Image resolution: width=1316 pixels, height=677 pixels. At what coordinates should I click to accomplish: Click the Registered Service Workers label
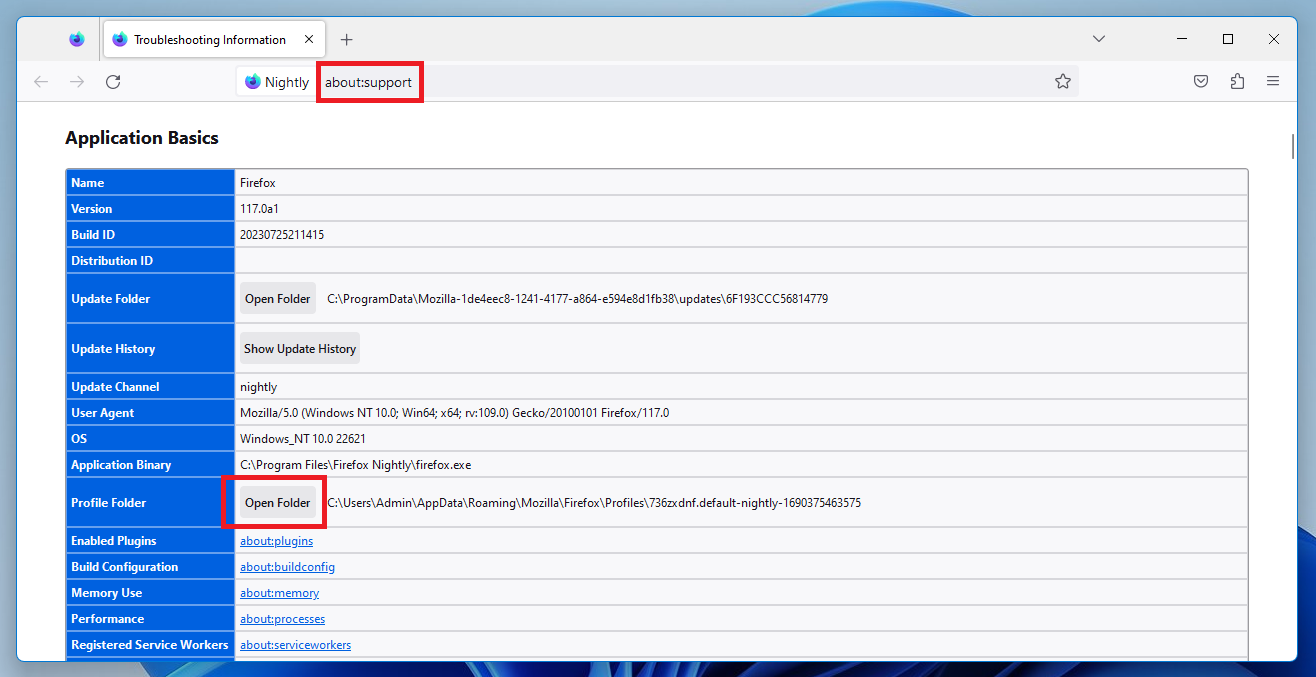click(x=150, y=645)
